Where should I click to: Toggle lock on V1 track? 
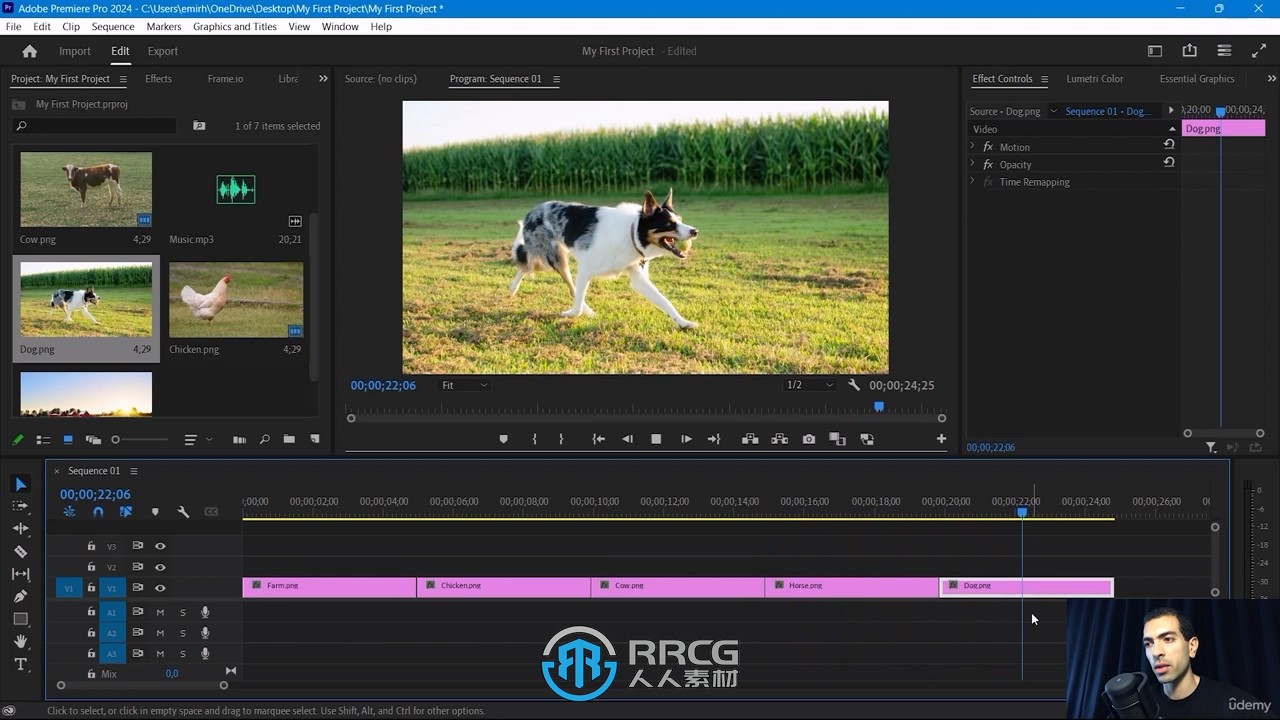coord(91,588)
